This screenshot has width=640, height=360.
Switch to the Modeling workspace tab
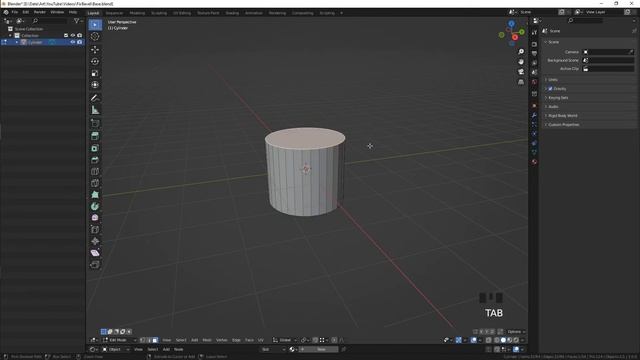coord(137,13)
